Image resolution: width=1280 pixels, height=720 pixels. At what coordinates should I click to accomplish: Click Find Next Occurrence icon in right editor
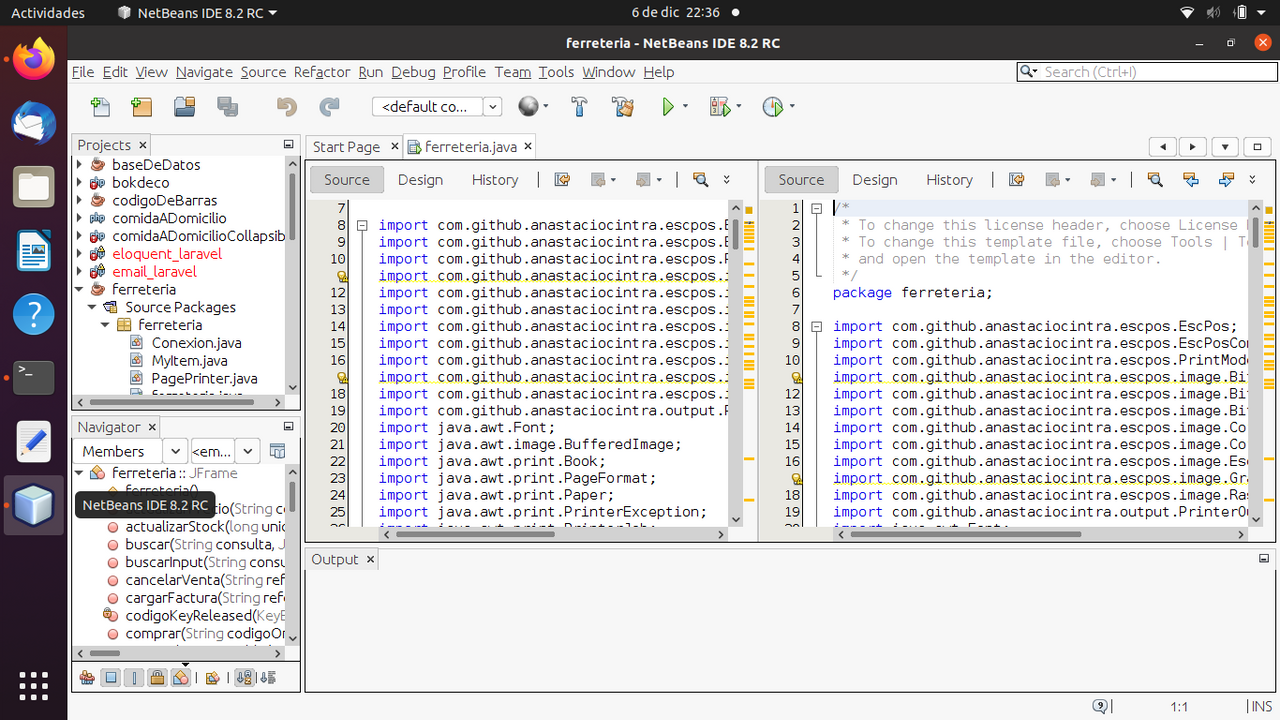tap(1226, 180)
